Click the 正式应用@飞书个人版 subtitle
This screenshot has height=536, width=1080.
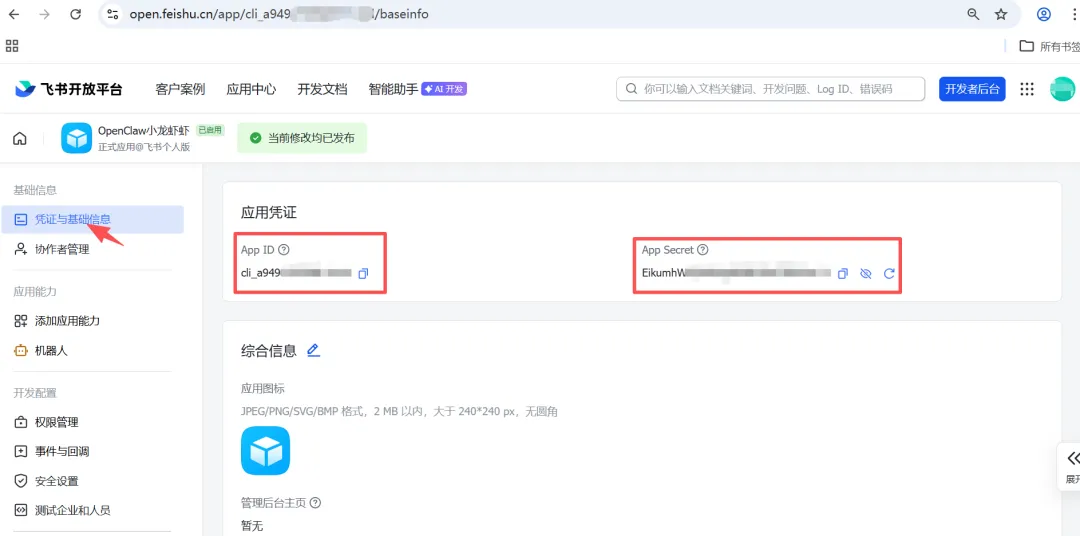pos(144,147)
